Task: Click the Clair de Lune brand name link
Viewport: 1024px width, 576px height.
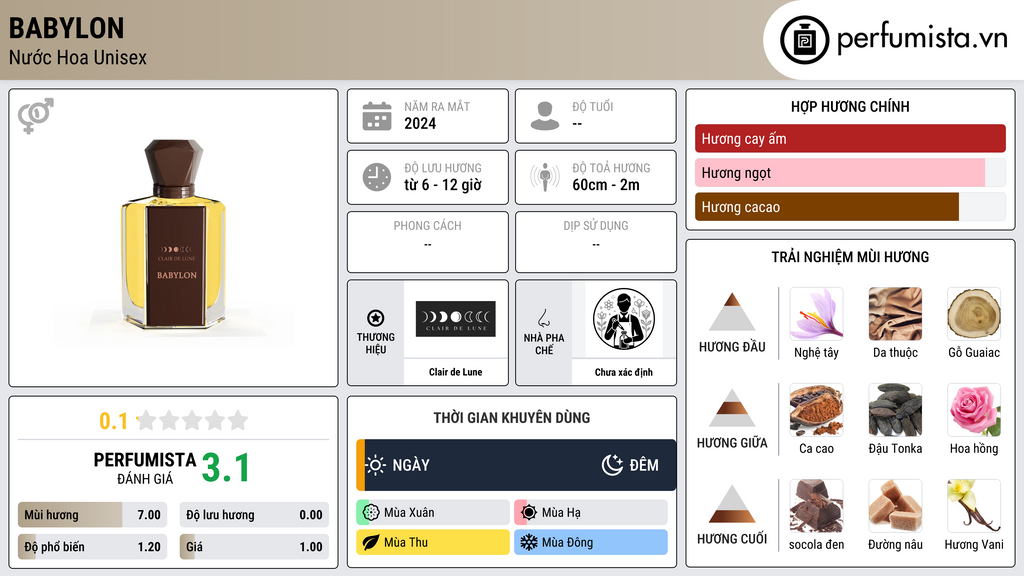Action: [455, 372]
